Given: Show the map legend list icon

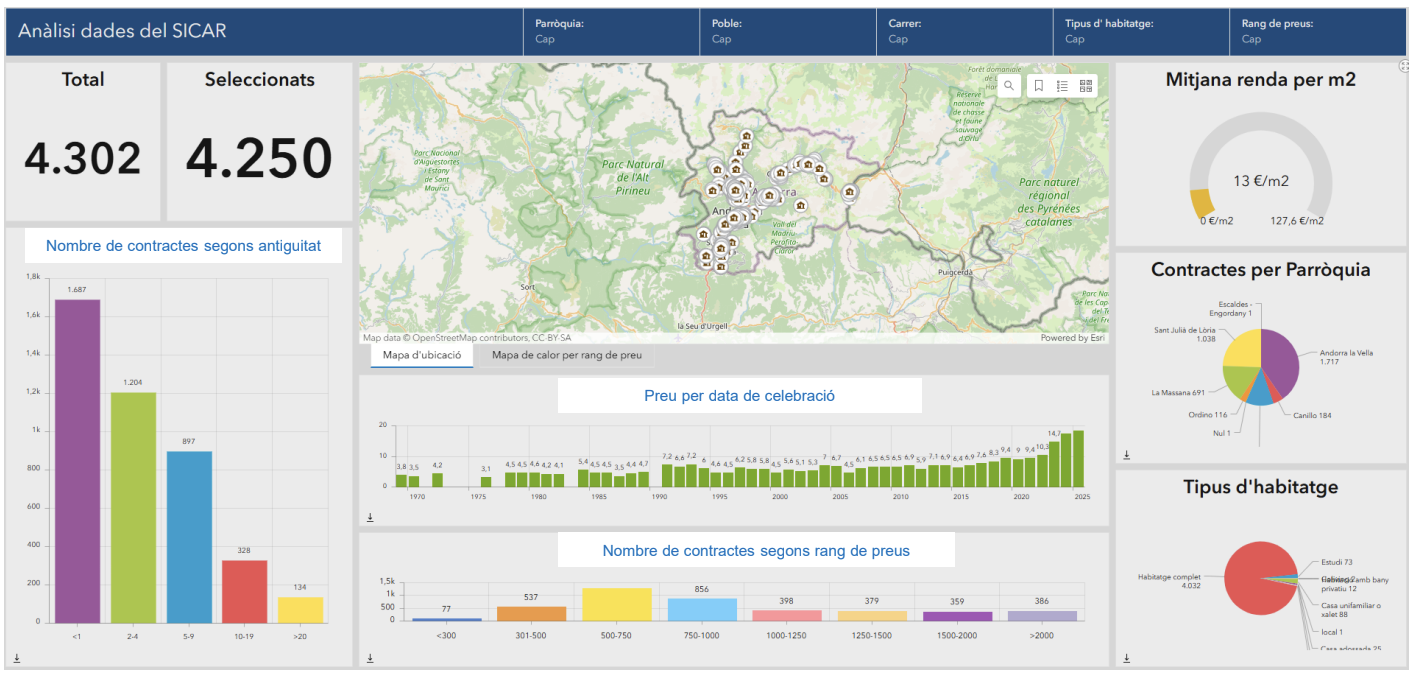Looking at the screenshot, I should click(1062, 86).
